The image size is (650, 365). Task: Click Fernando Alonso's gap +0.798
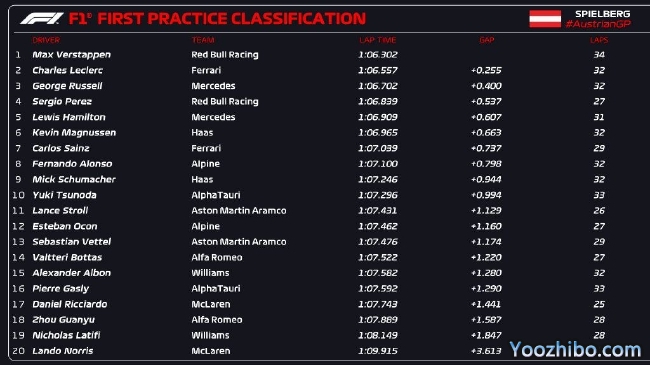[x=486, y=164]
